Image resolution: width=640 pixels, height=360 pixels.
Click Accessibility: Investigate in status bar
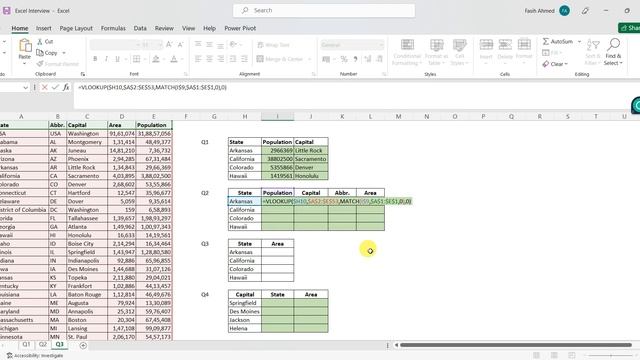(35, 356)
